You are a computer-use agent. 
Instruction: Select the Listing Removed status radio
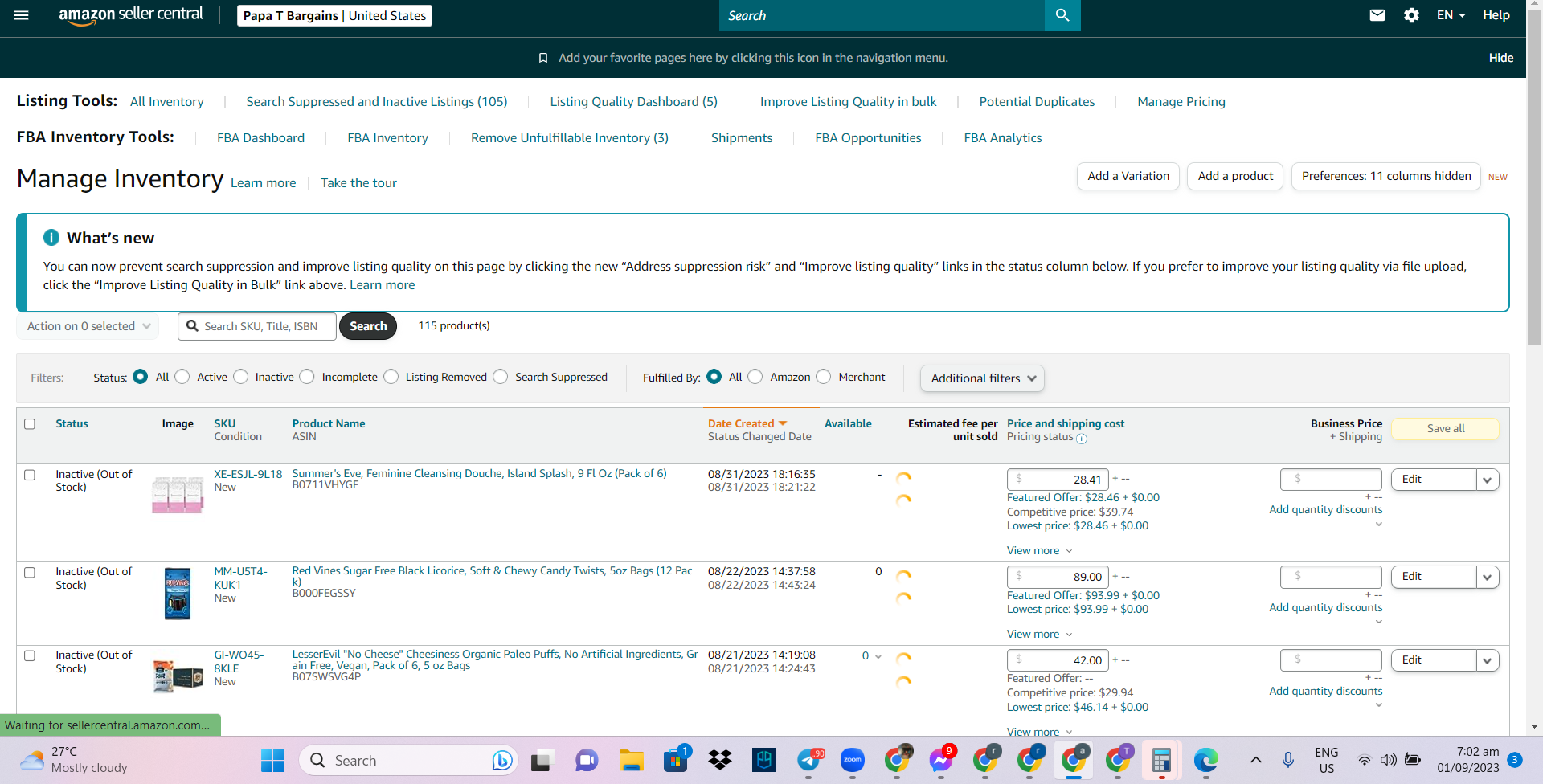(x=391, y=377)
